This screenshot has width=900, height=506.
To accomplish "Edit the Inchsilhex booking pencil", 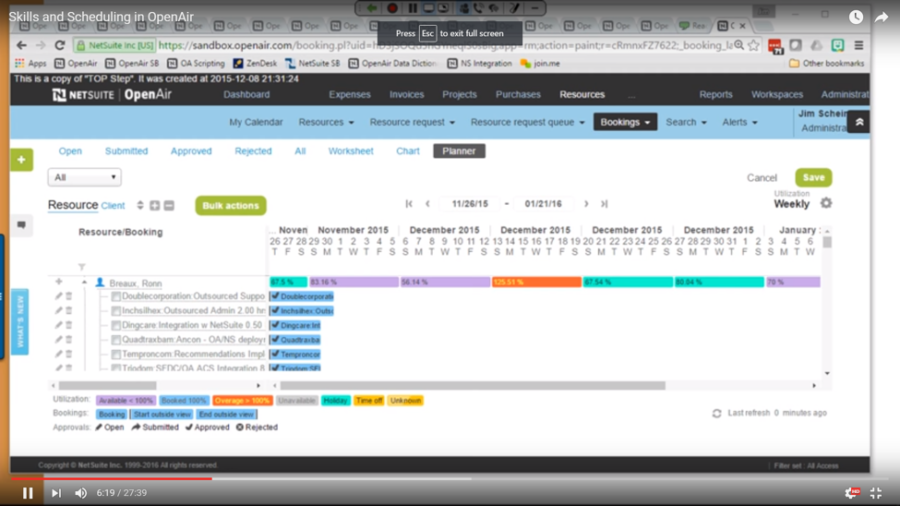I will [59, 310].
